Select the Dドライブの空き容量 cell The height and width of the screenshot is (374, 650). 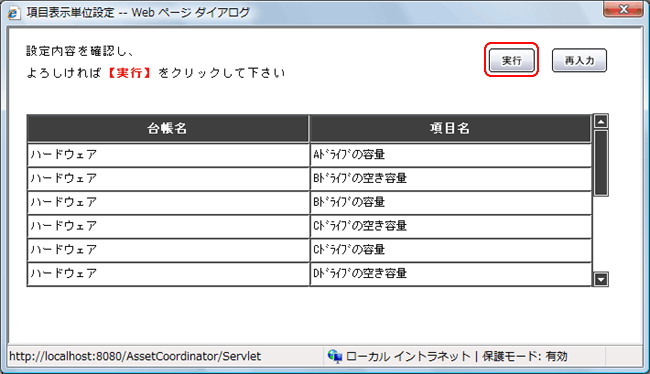tap(450, 274)
